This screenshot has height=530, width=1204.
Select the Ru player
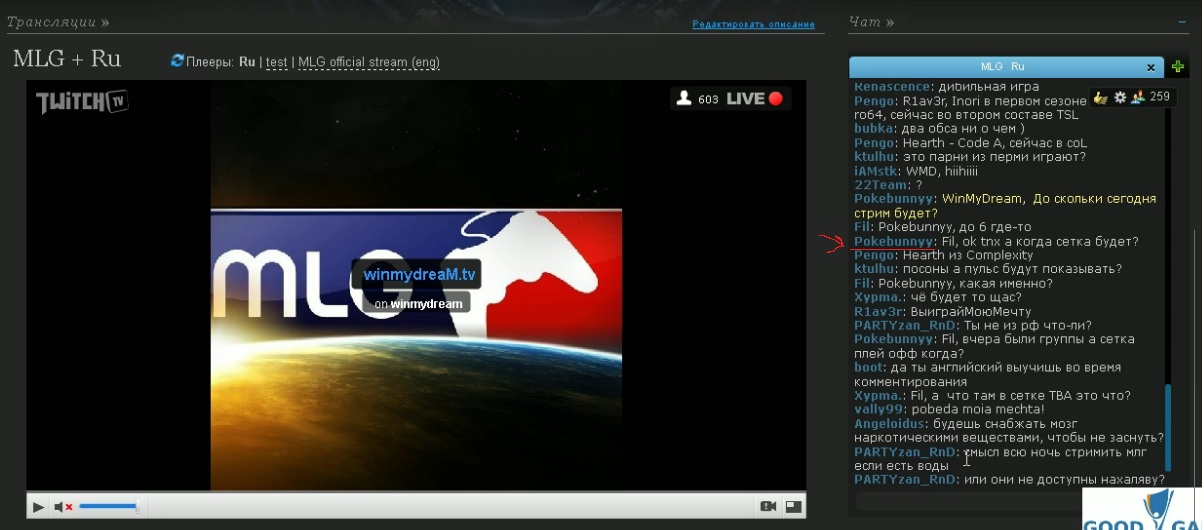(247, 62)
